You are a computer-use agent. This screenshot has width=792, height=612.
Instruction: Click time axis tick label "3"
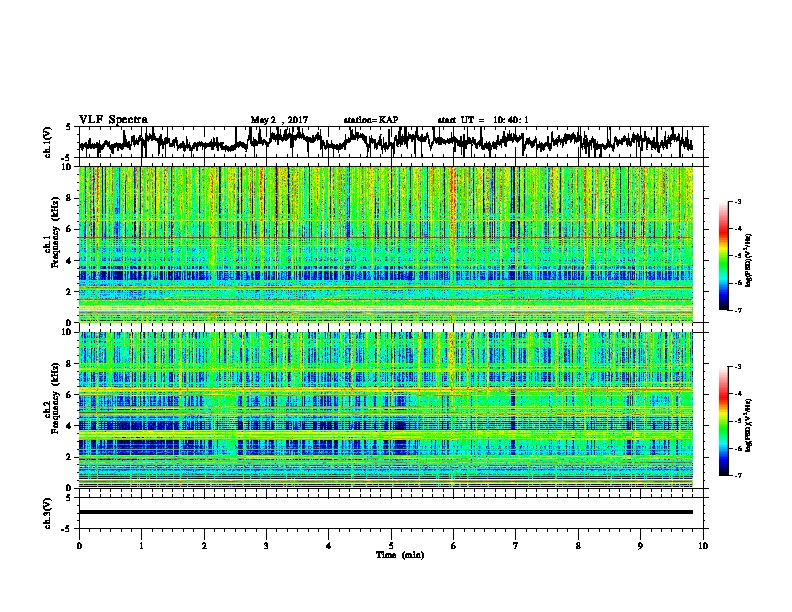[266, 545]
